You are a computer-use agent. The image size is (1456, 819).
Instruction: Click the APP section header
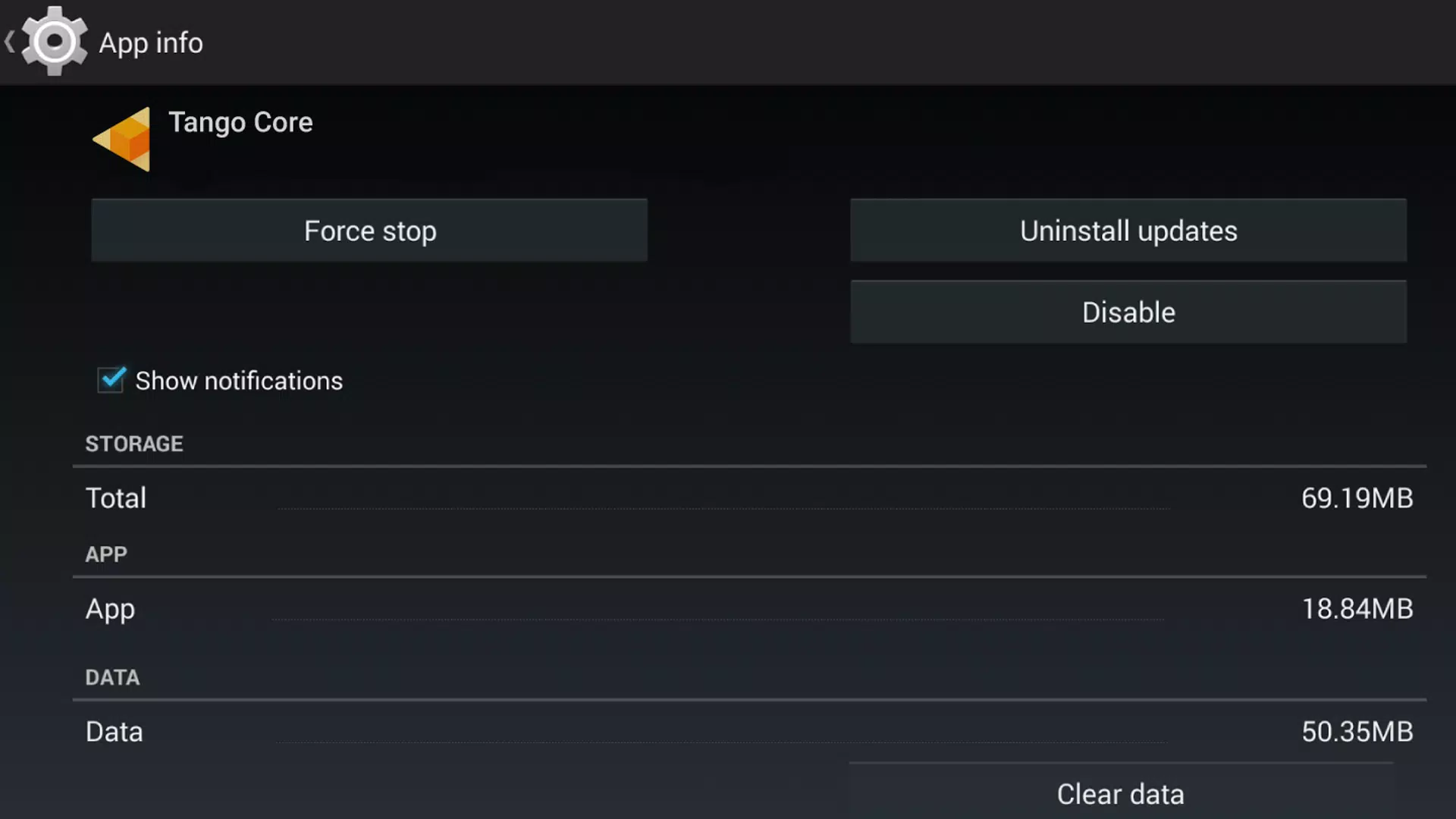(106, 554)
